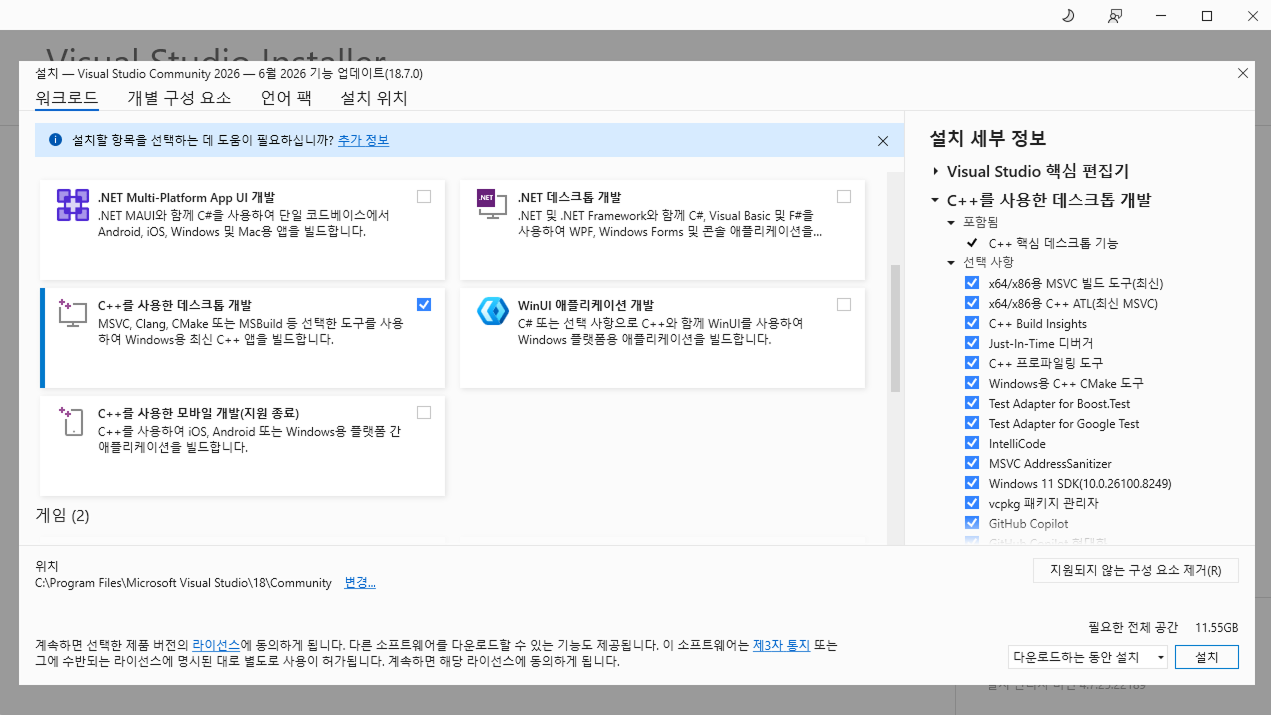
Task: Switch to the 언어 팩 tab
Action: 286,98
